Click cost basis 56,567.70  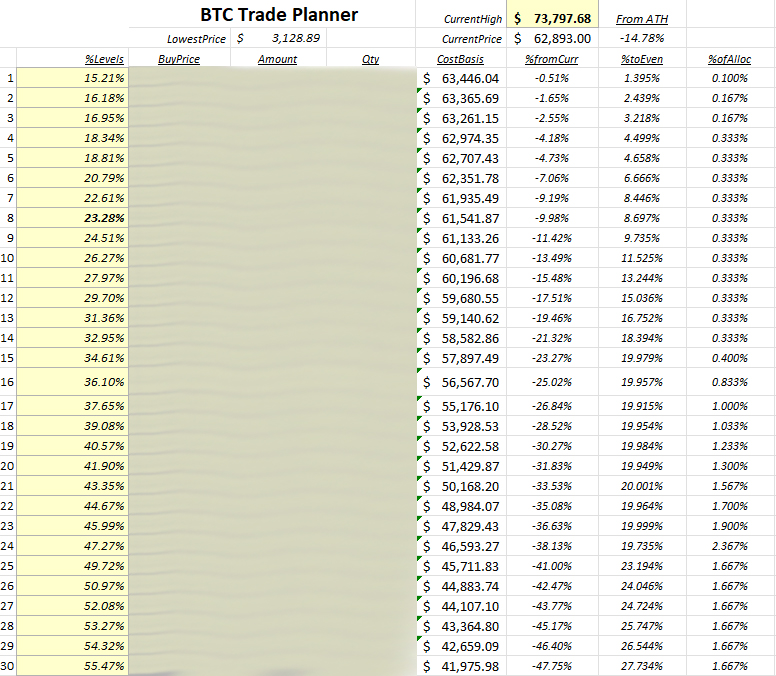461,382
